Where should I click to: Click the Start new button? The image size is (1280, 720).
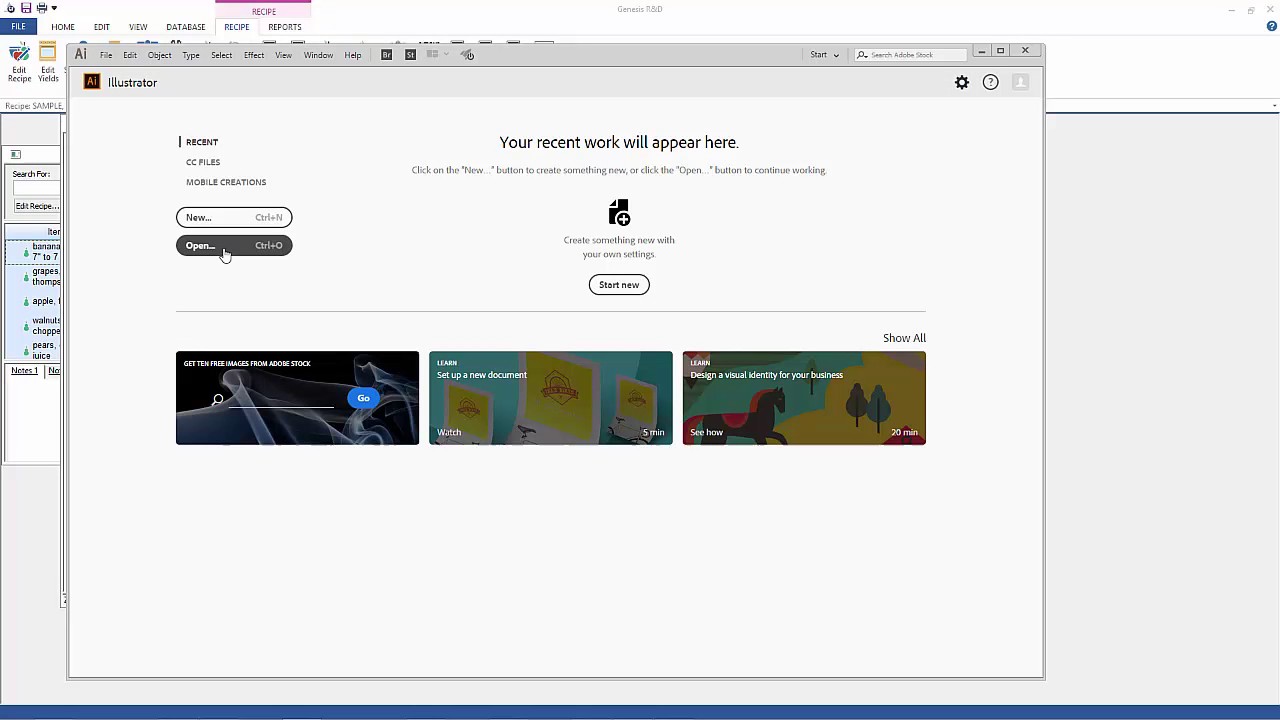tap(619, 285)
